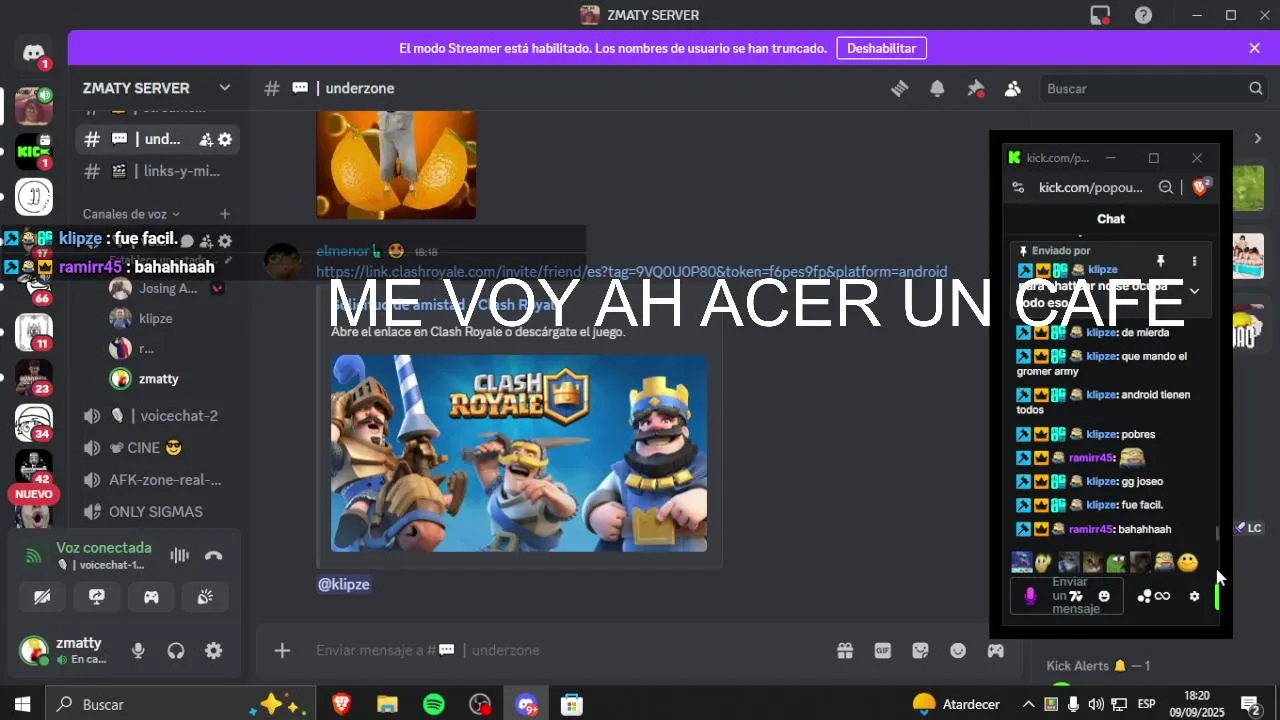
Task: Click the Deshabilitar streamer mode button
Action: (x=881, y=48)
